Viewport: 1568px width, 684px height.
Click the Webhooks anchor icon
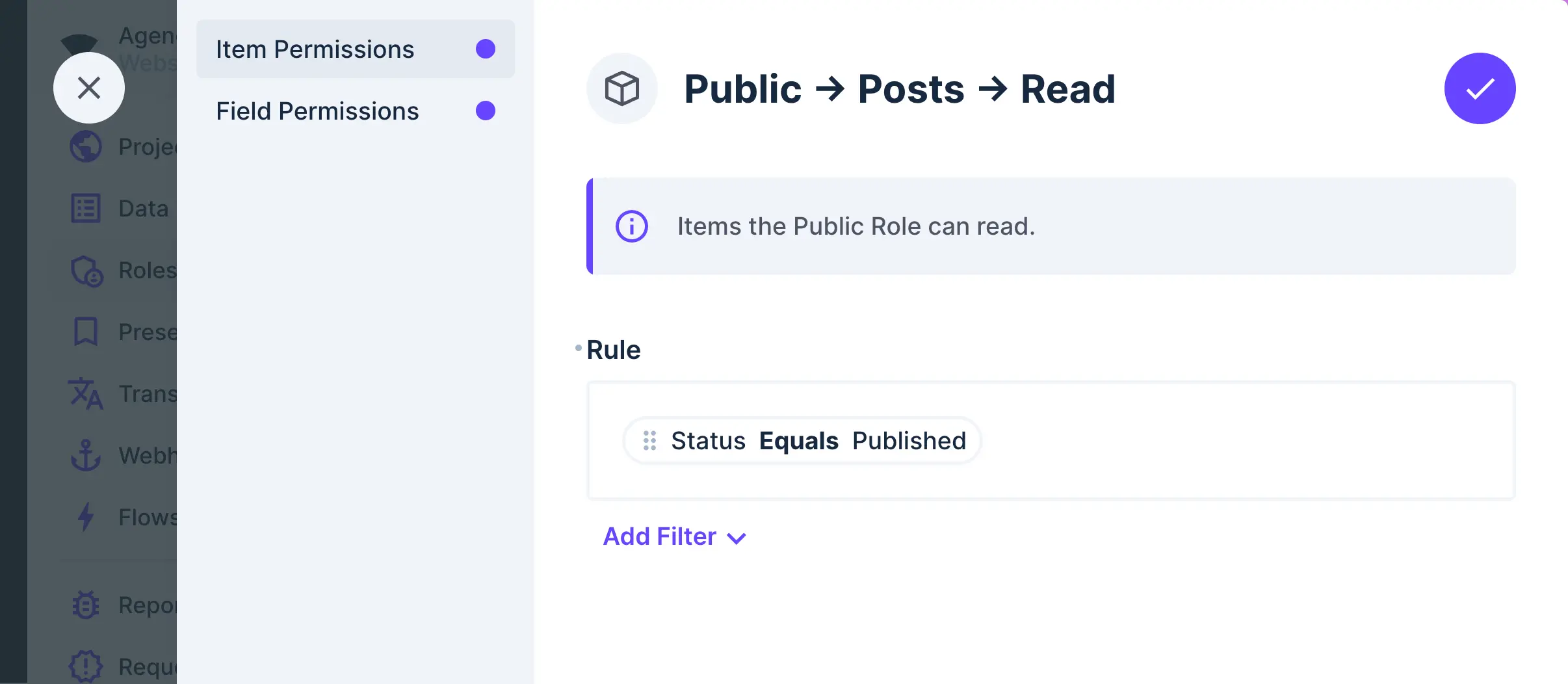tap(85, 455)
